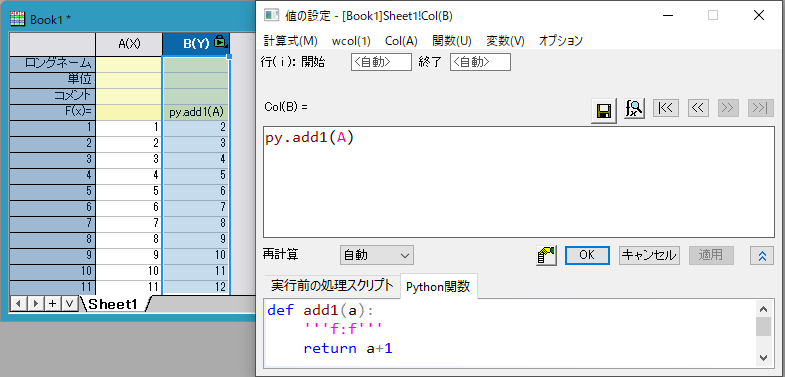Click the script panel icon beside OK
This screenshot has width=785, height=377.
click(x=546, y=255)
